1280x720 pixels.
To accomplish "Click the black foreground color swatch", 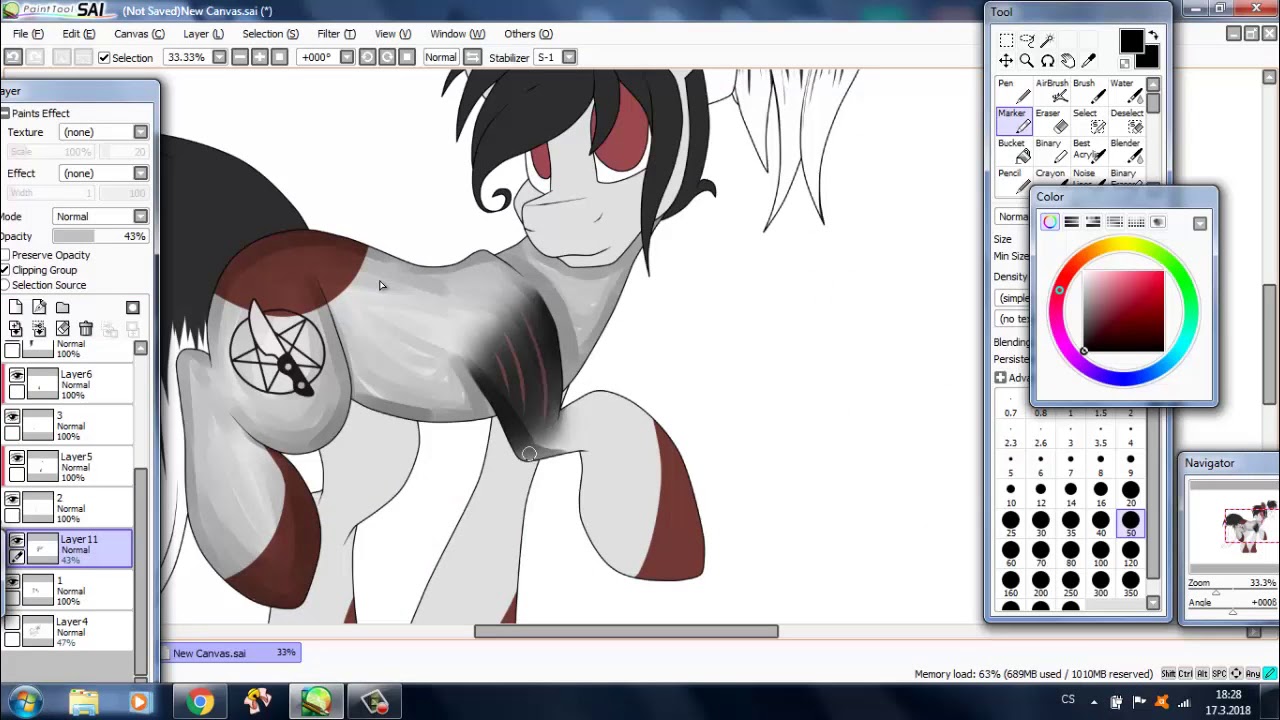I will (x=1130, y=42).
